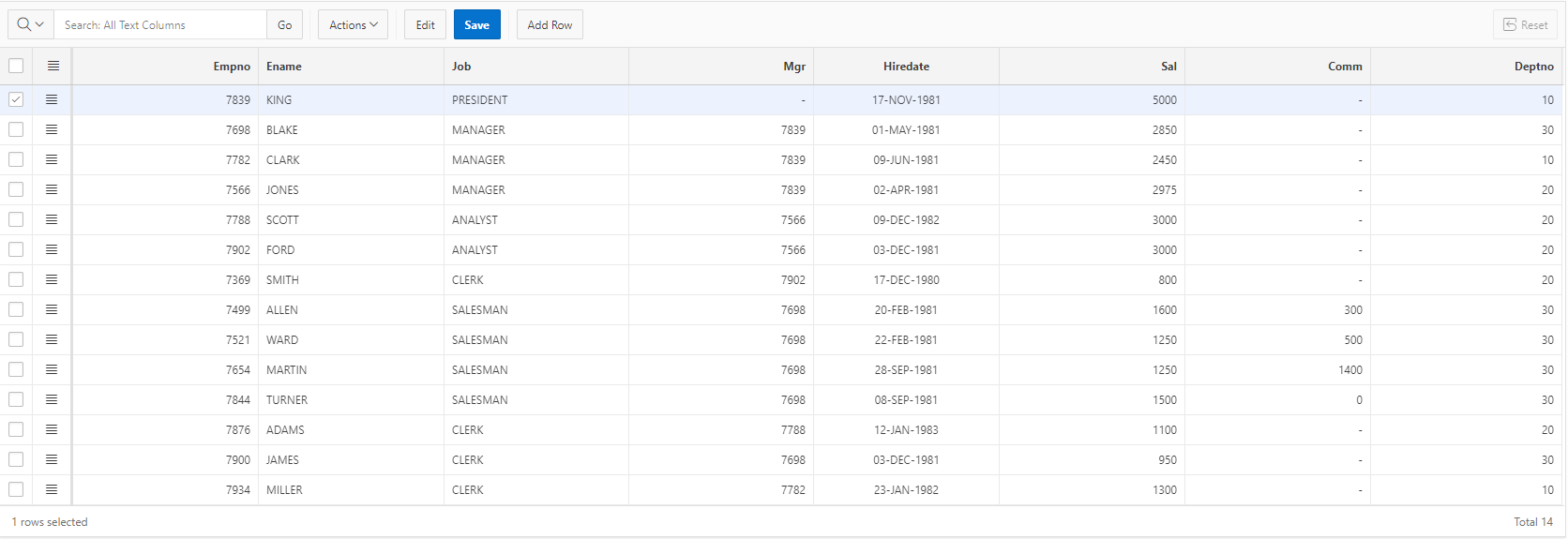The width and height of the screenshot is (1568, 539).
Task: Toggle the select-all rows header checkbox
Action: (16, 66)
